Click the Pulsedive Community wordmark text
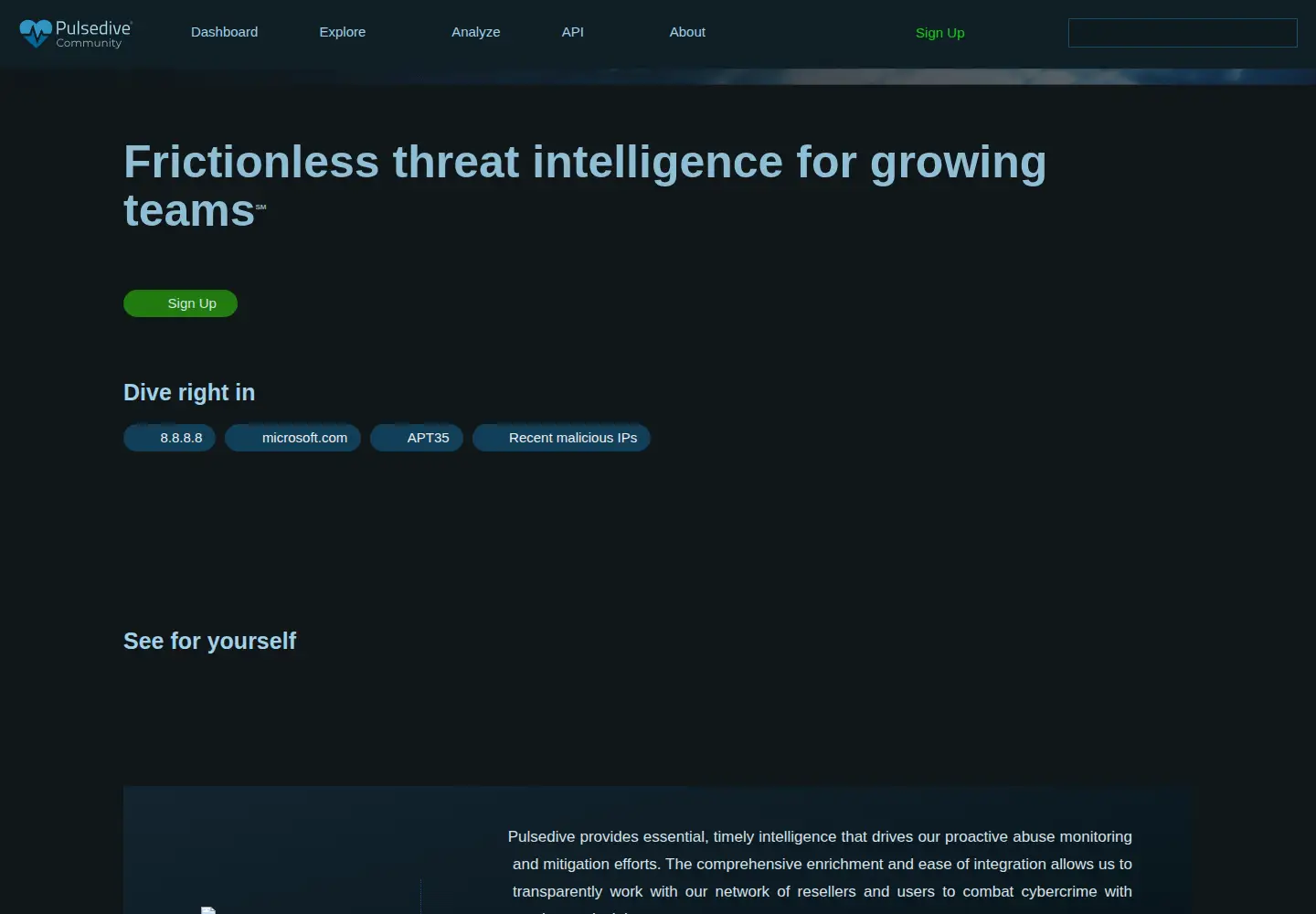 tap(94, 34)
